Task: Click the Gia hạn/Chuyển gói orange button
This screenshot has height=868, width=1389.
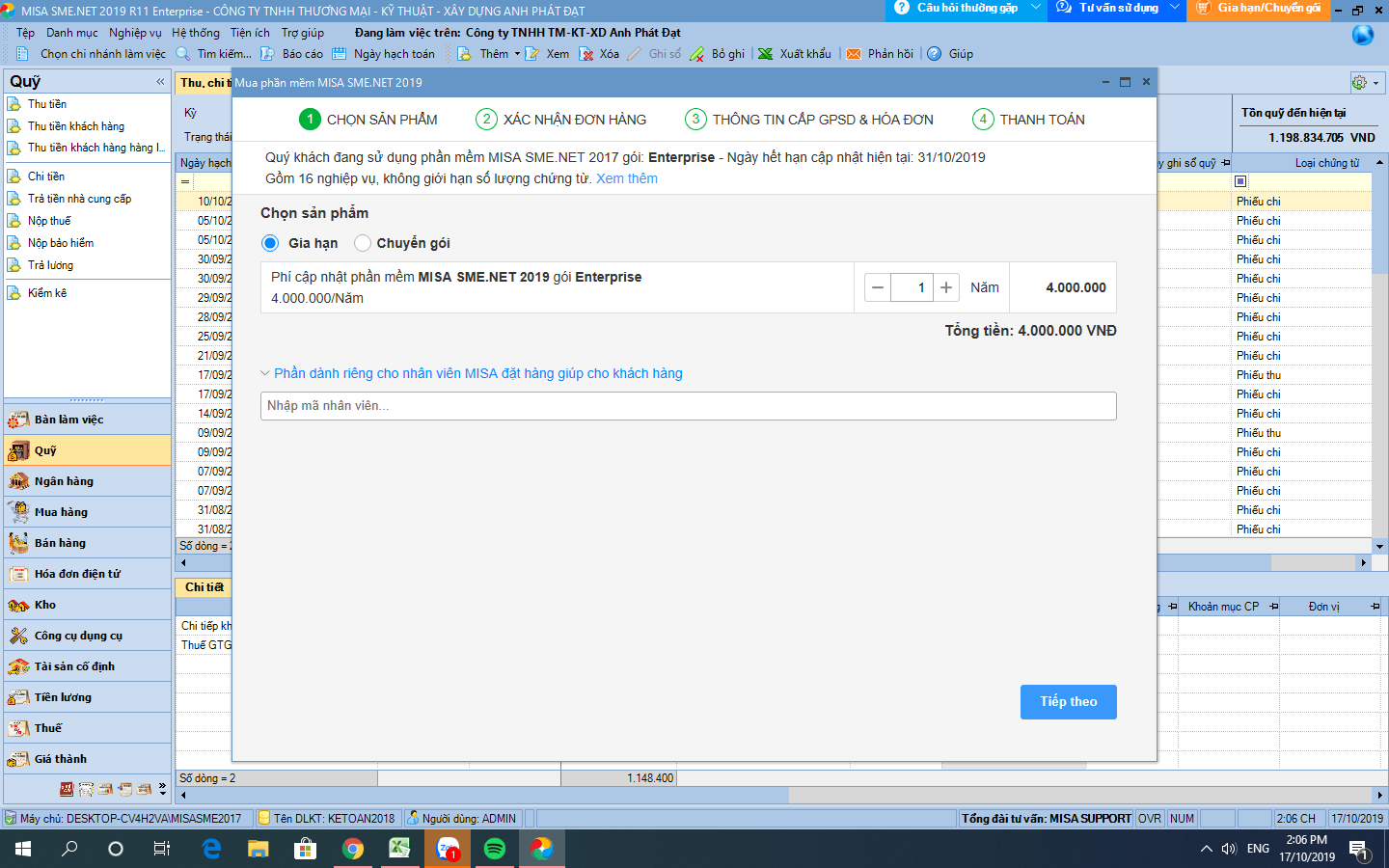Action: click(1259, 9)
